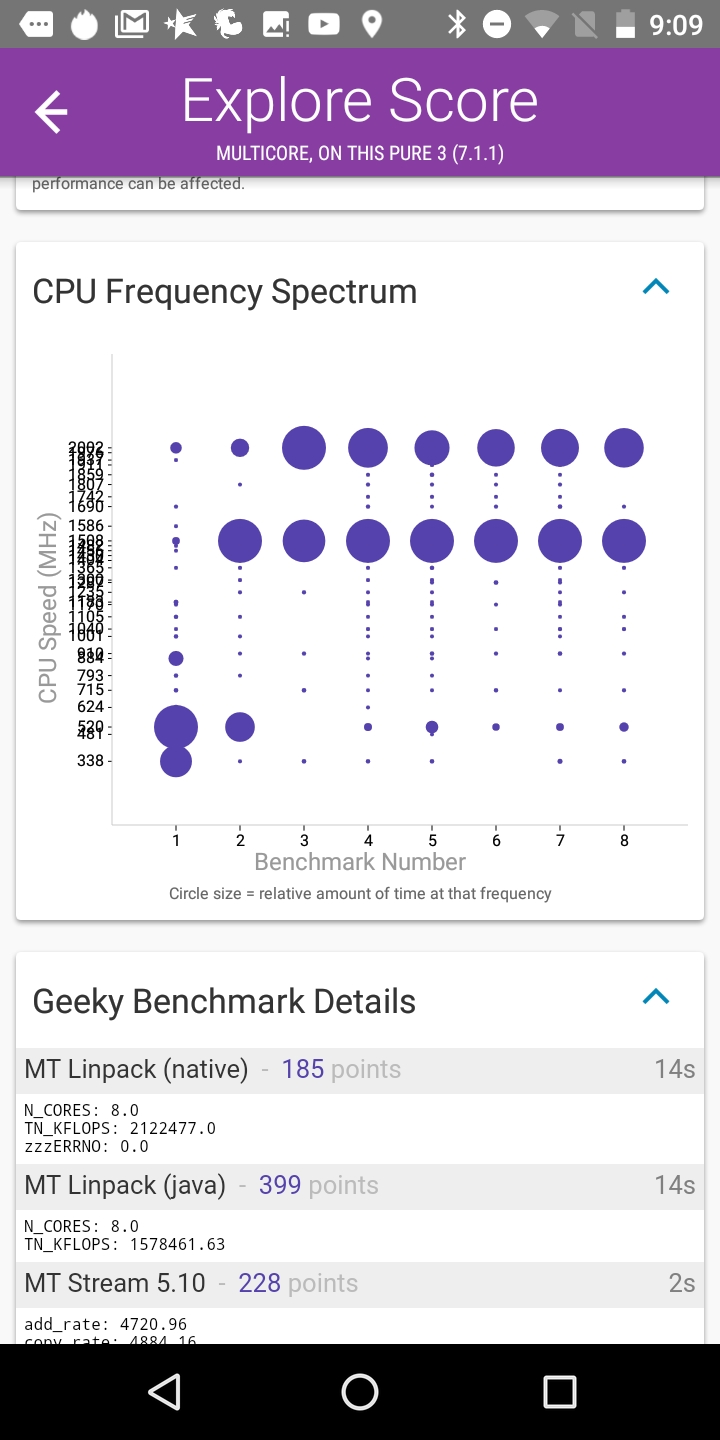
Task: Tap the Explore Score title text
Action: 360,102
